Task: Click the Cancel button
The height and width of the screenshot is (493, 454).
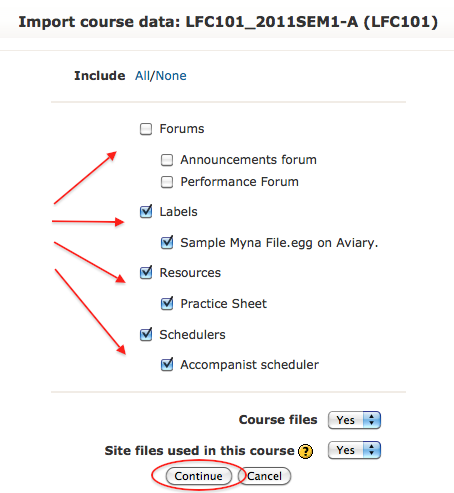Action: pos(264,476)
